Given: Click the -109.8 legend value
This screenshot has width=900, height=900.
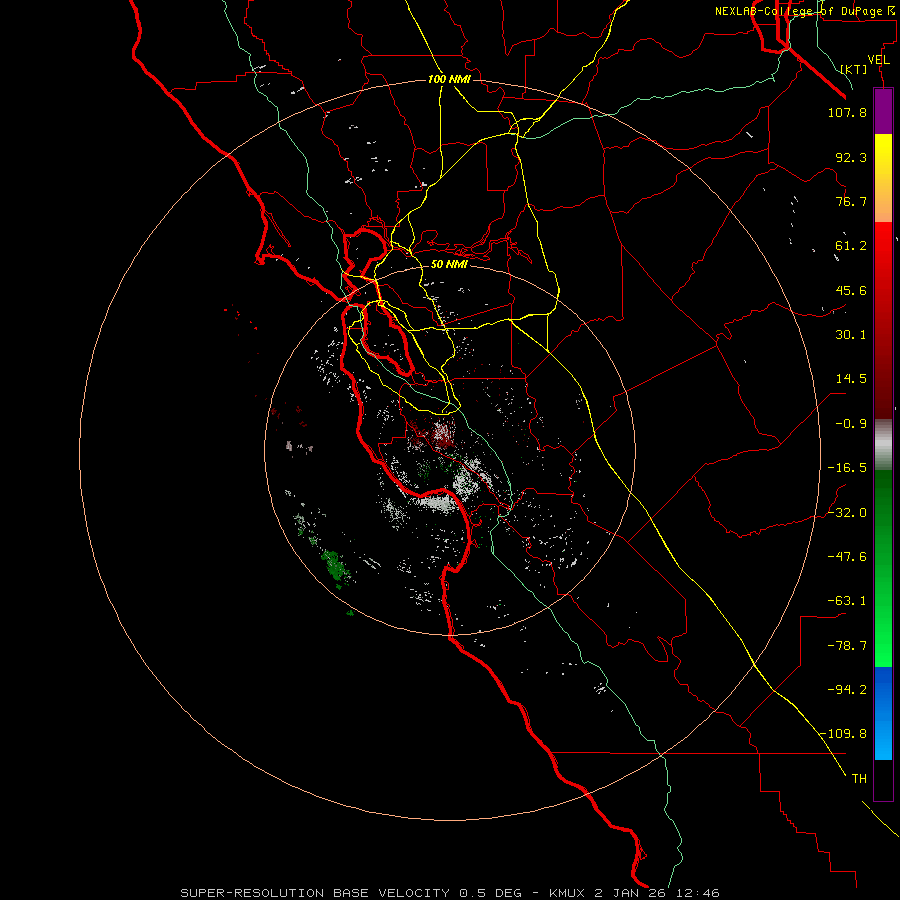Looking at the screenshot, I should 843,734.
